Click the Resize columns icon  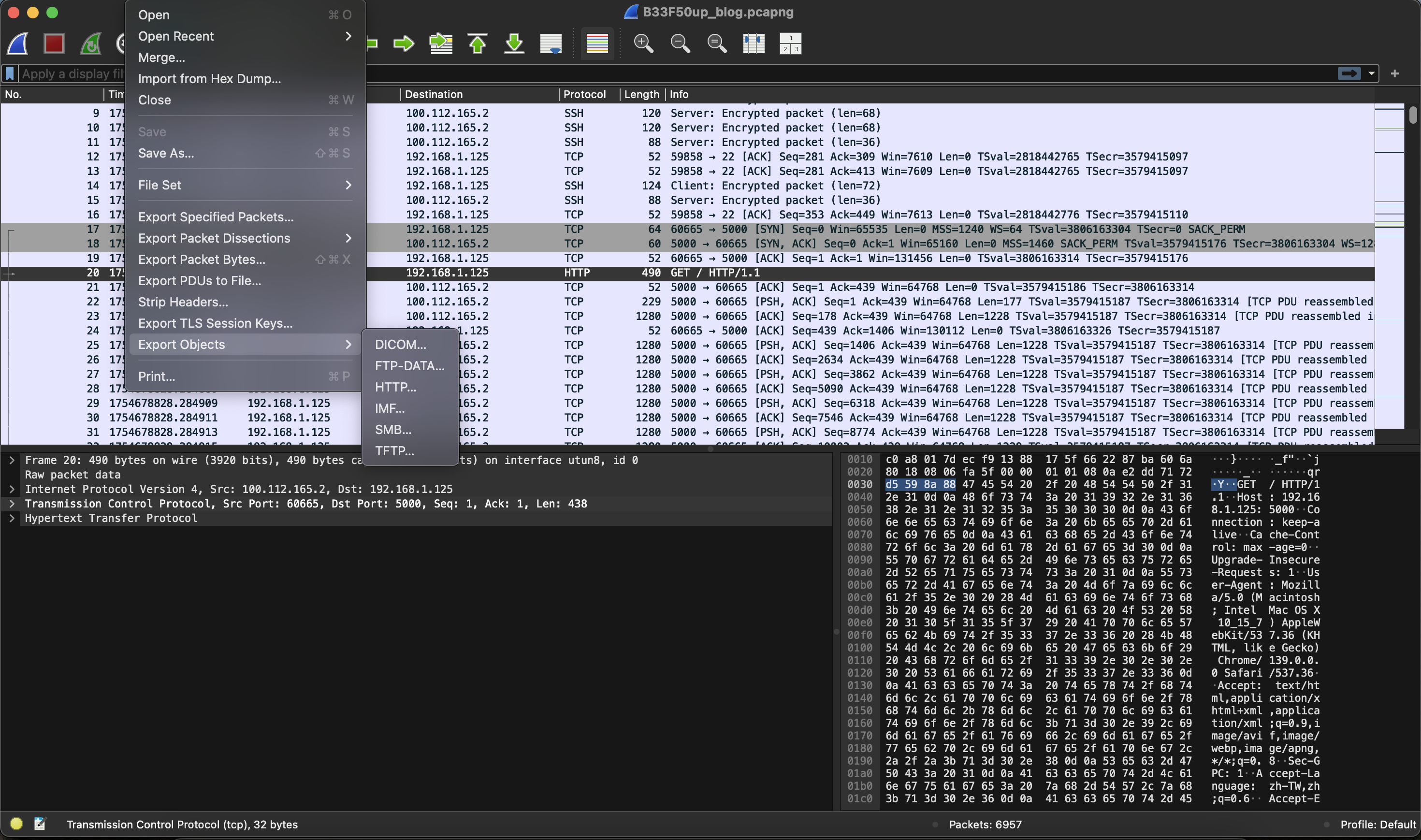coord(753,43)
